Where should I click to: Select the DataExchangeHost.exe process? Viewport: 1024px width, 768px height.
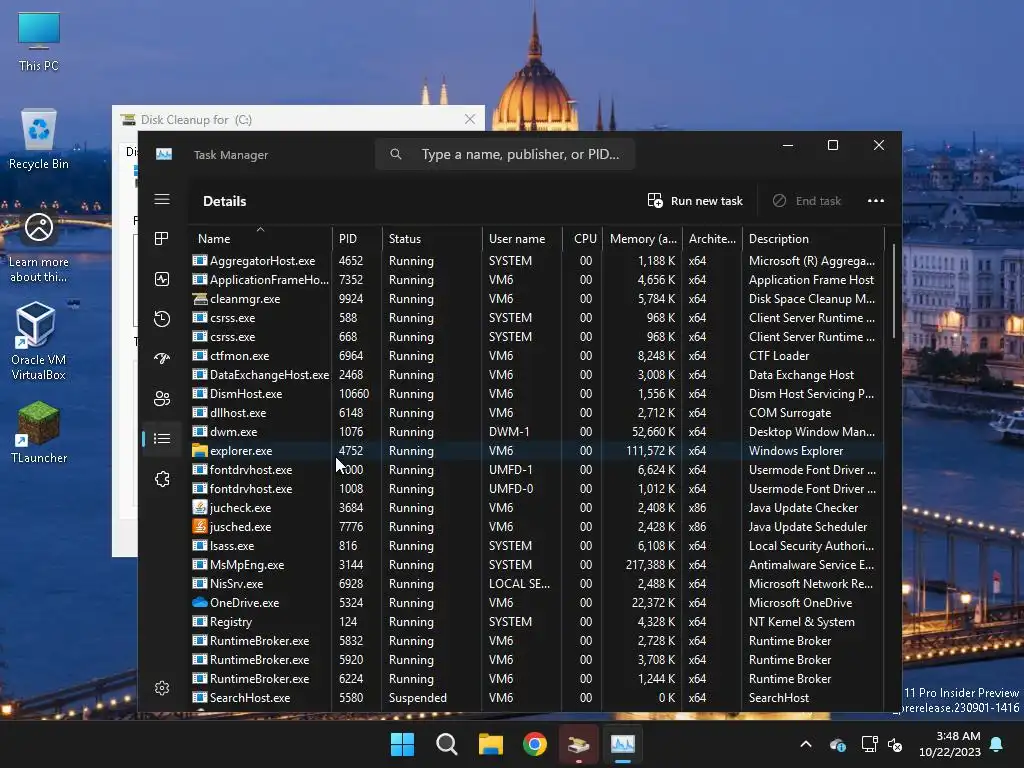[537, 375]
